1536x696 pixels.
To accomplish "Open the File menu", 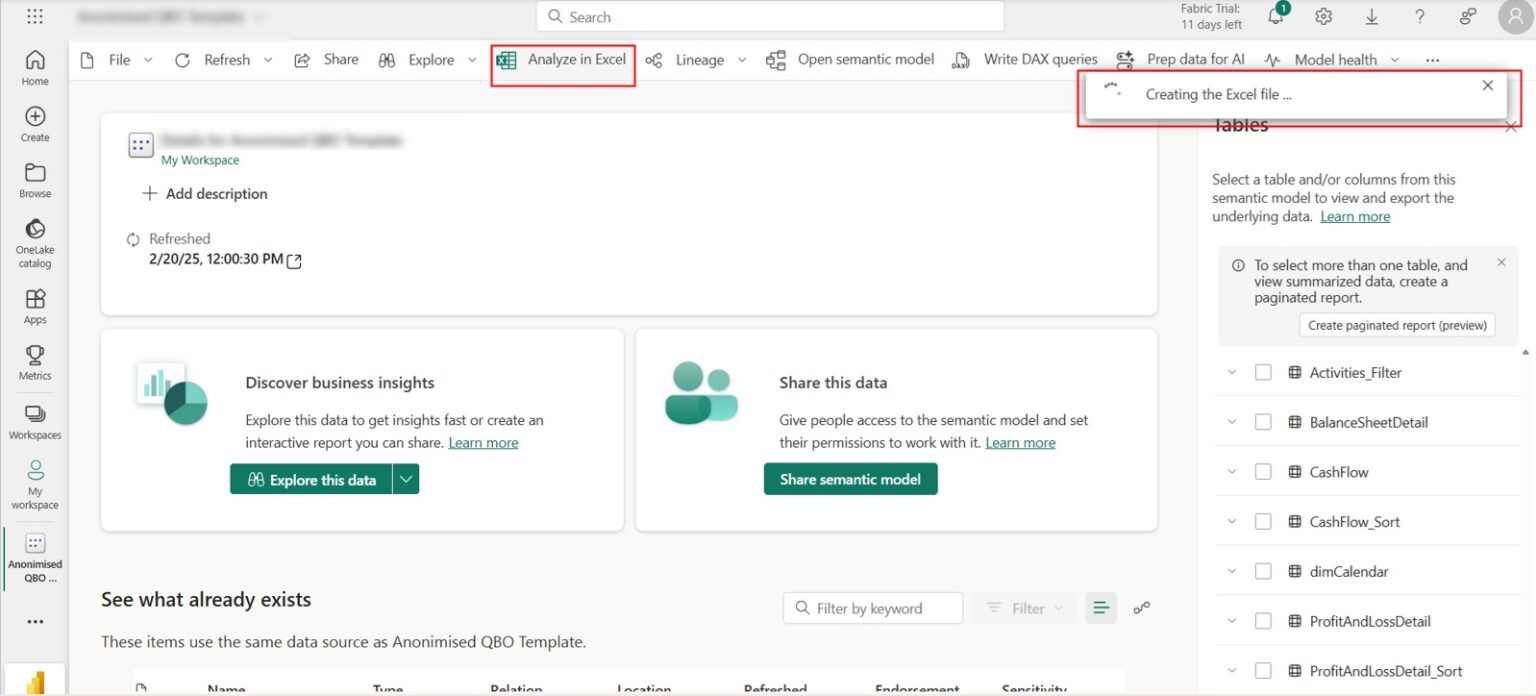I will [116, 60].
